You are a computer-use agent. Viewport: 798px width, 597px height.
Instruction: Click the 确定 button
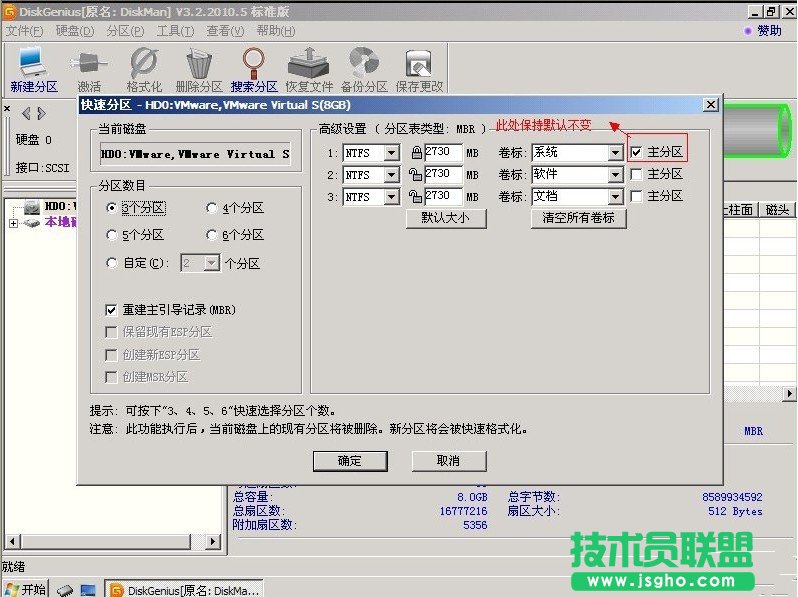(349, 461)
